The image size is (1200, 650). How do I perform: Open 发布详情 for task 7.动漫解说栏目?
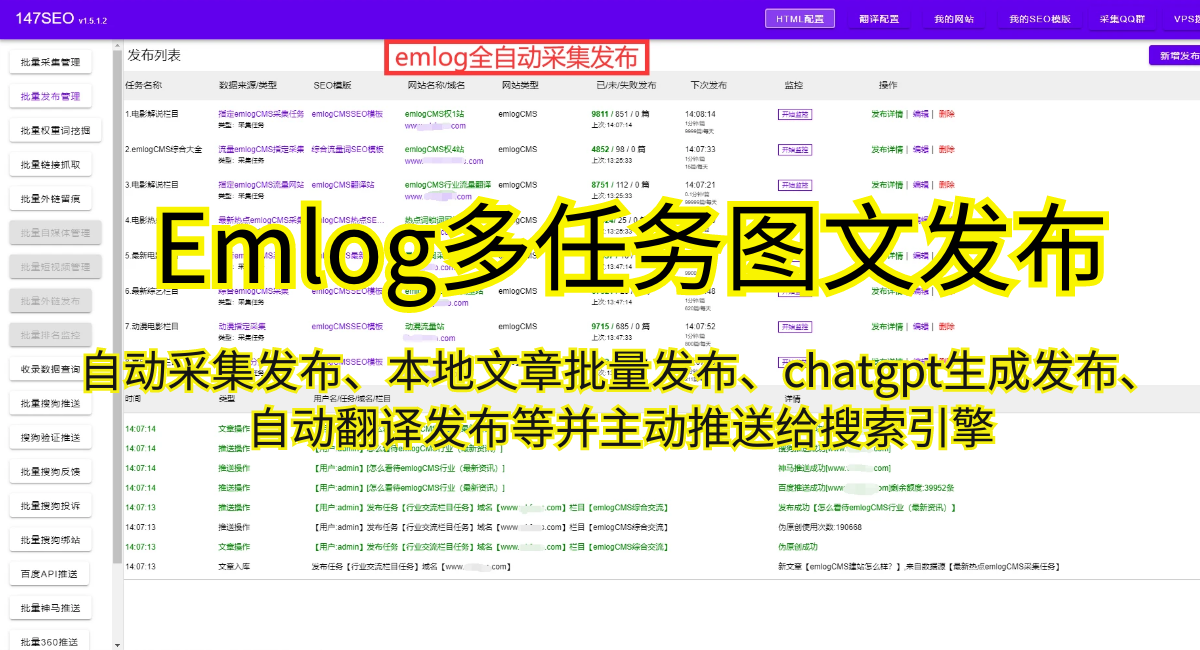[887, 327]
